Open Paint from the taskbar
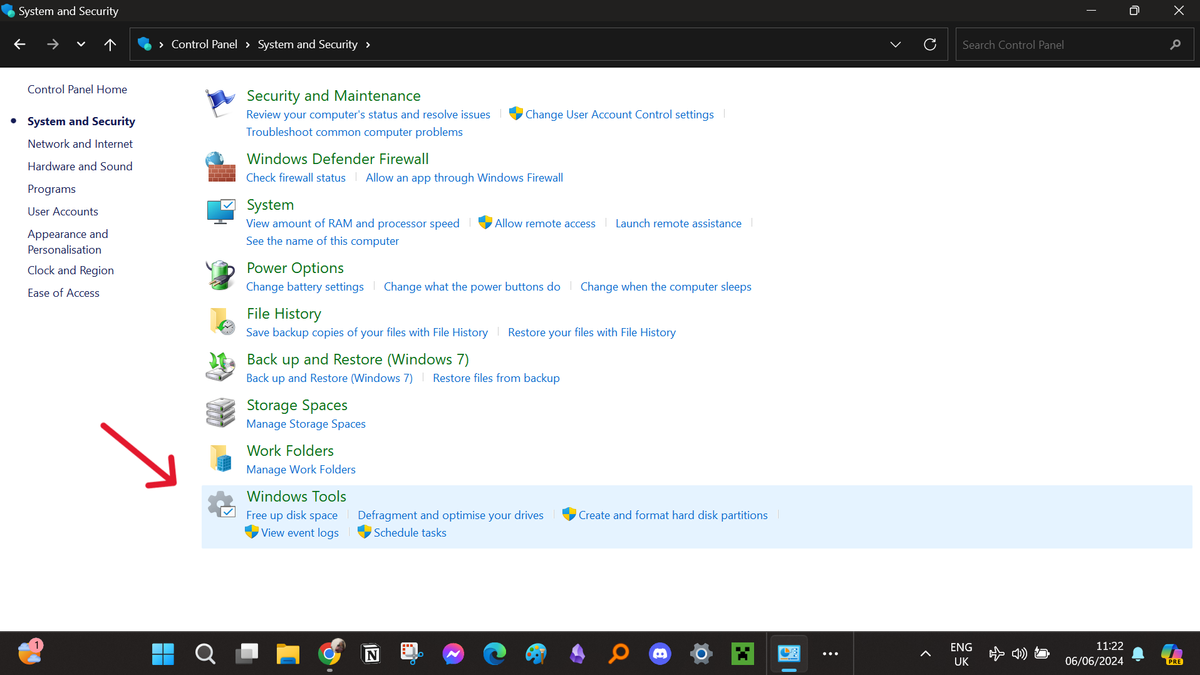 click(x=536, y=654)
